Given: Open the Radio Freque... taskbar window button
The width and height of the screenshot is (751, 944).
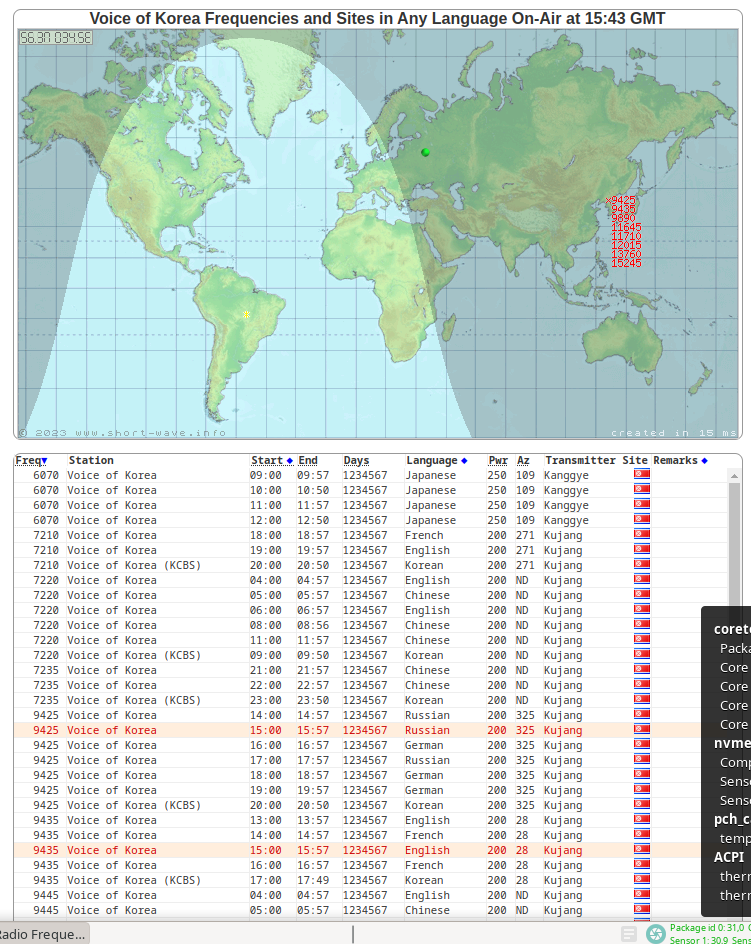Looking at the screenshot, I should 43,934.
